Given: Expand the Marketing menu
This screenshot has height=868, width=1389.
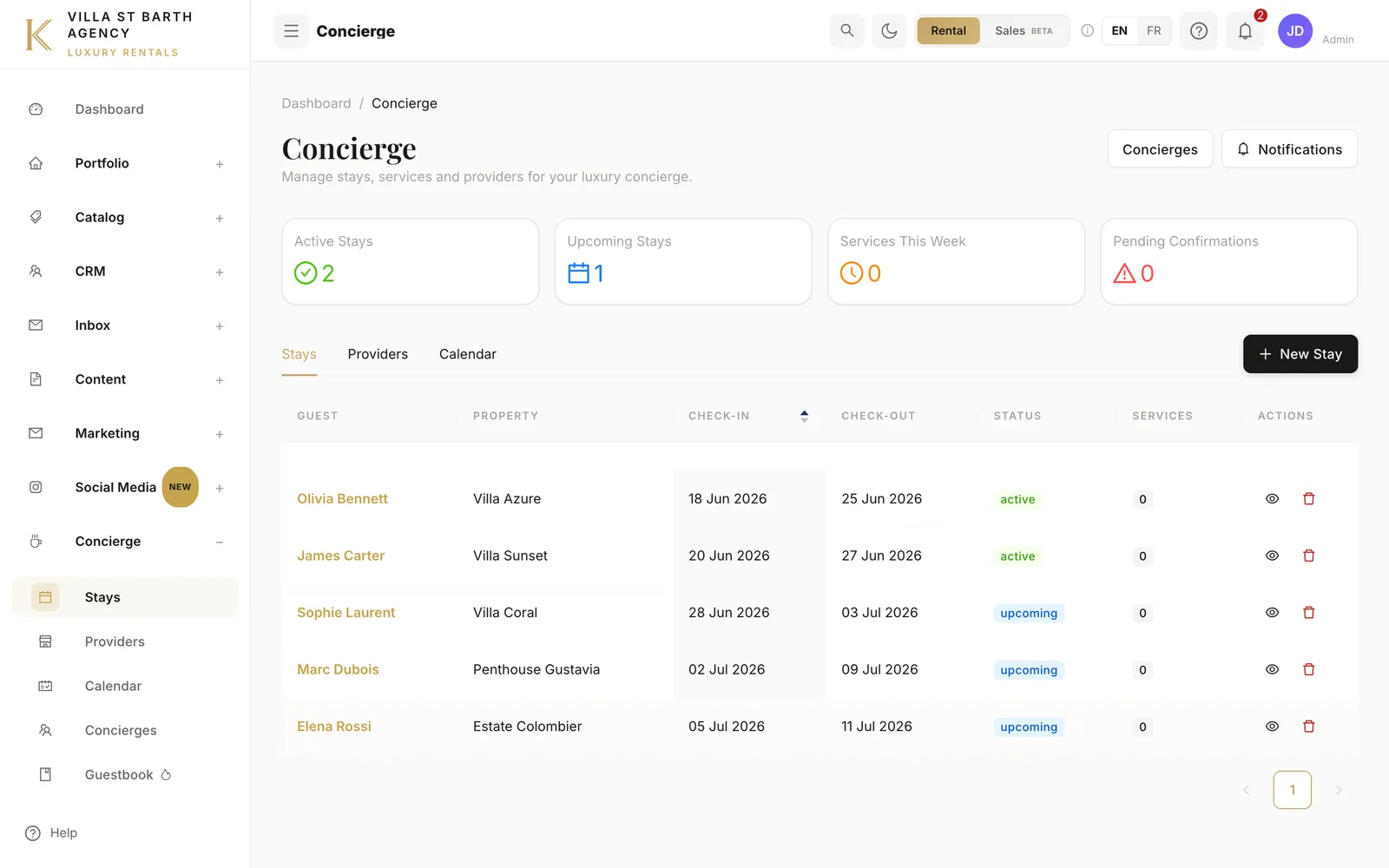Looking at the screenshot, I should [220, 434].
